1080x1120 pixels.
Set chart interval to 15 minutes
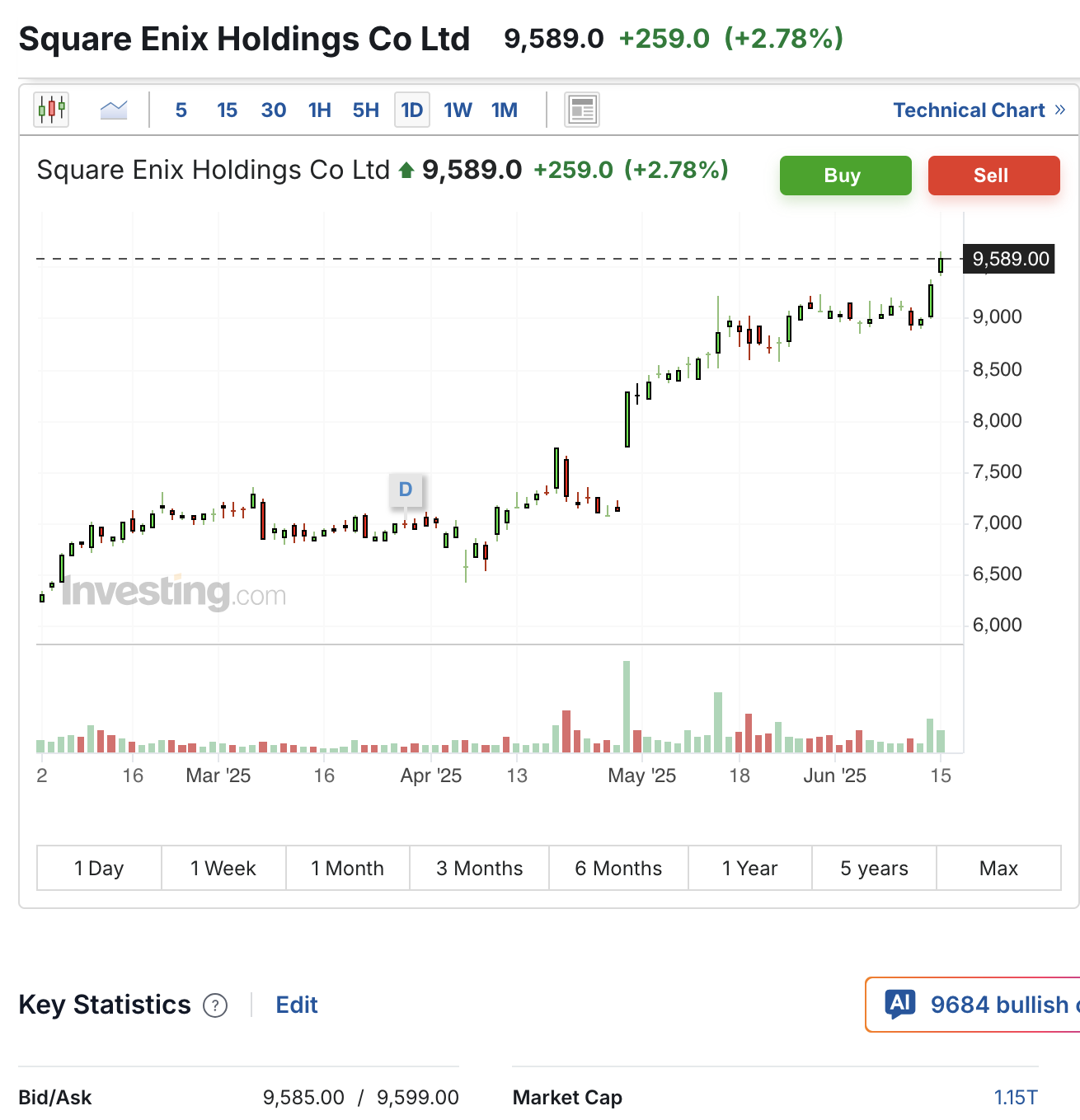(x=227, y=110)
